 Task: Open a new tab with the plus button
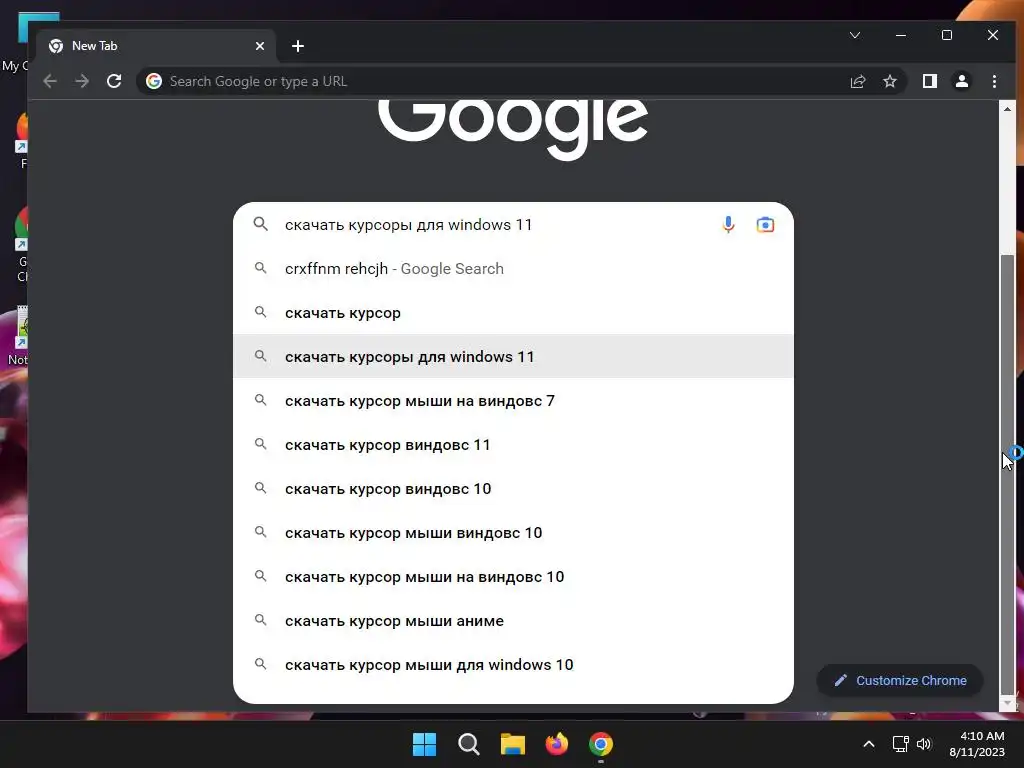[298, 46]
